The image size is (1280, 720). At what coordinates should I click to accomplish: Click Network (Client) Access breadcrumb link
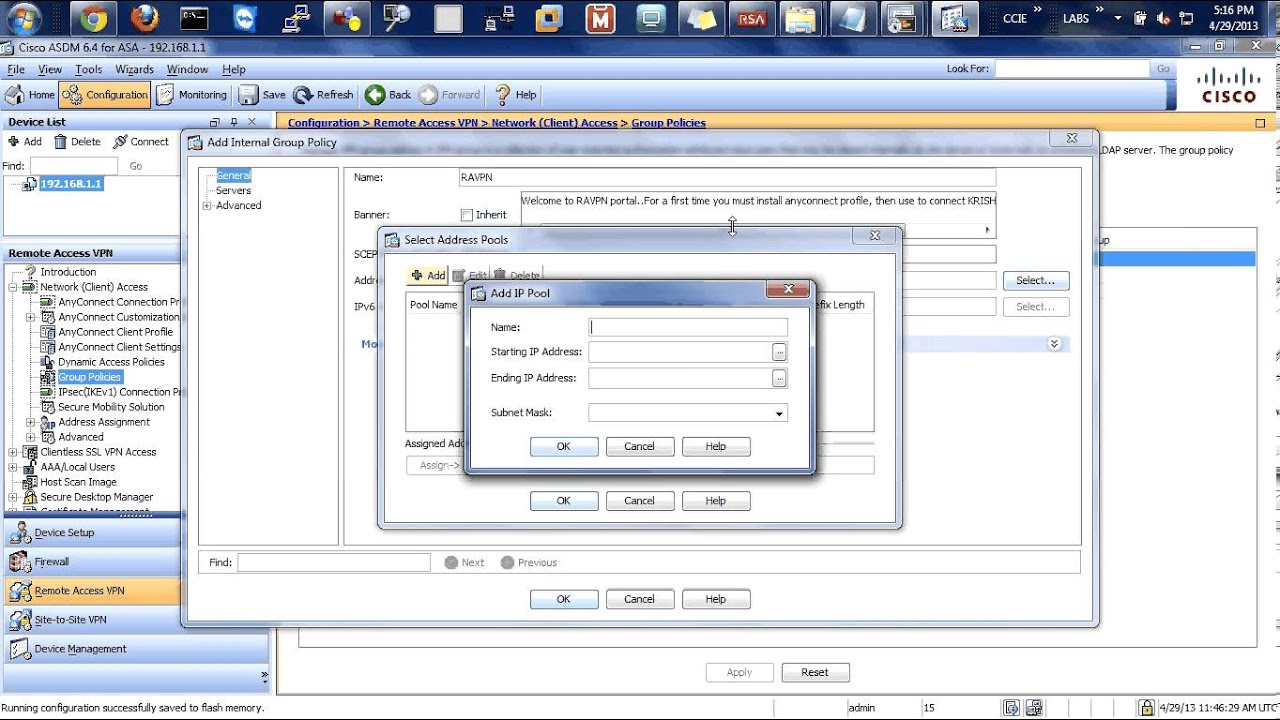pos(555,123)
